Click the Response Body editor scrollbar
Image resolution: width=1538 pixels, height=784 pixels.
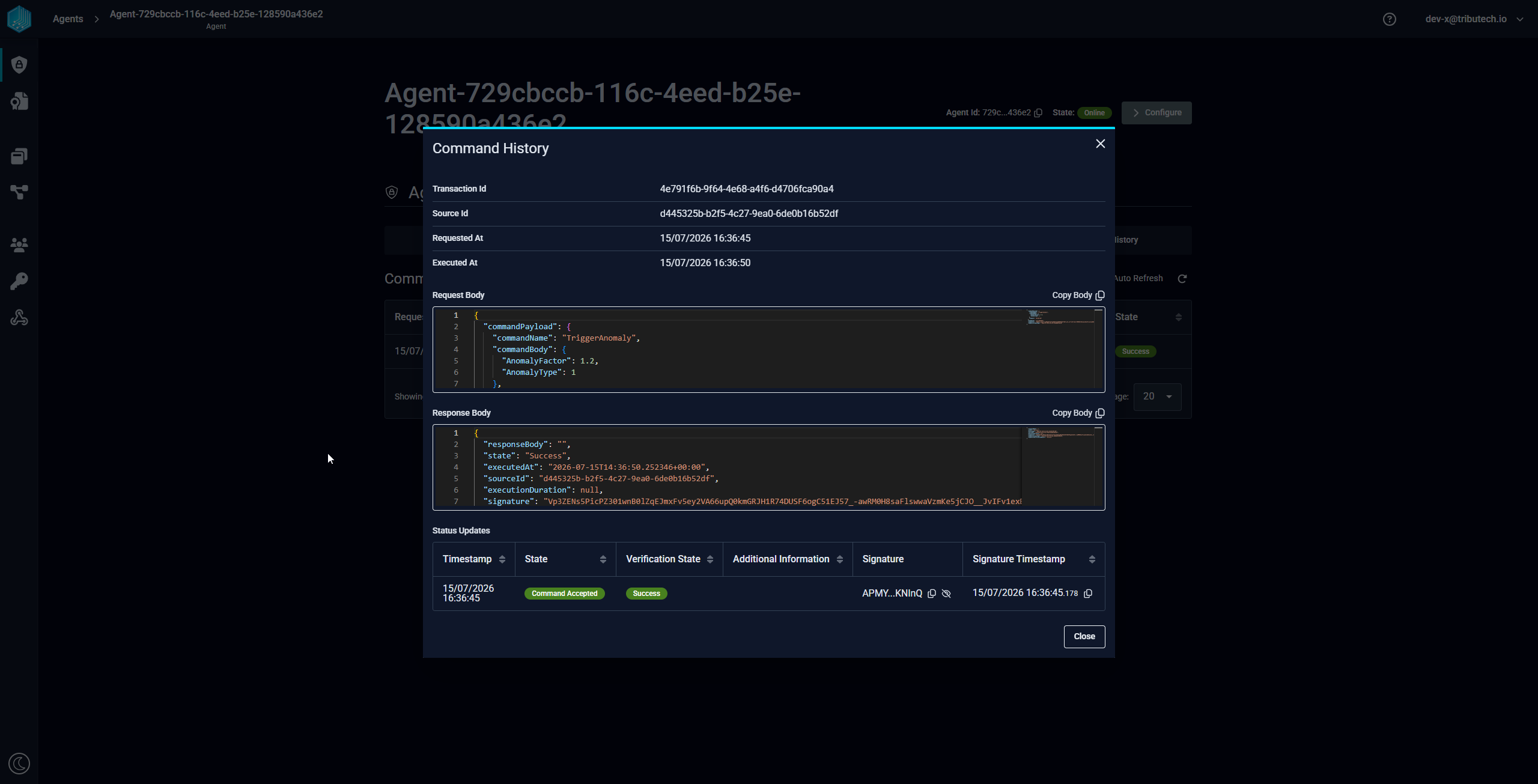pos(1099,466)
